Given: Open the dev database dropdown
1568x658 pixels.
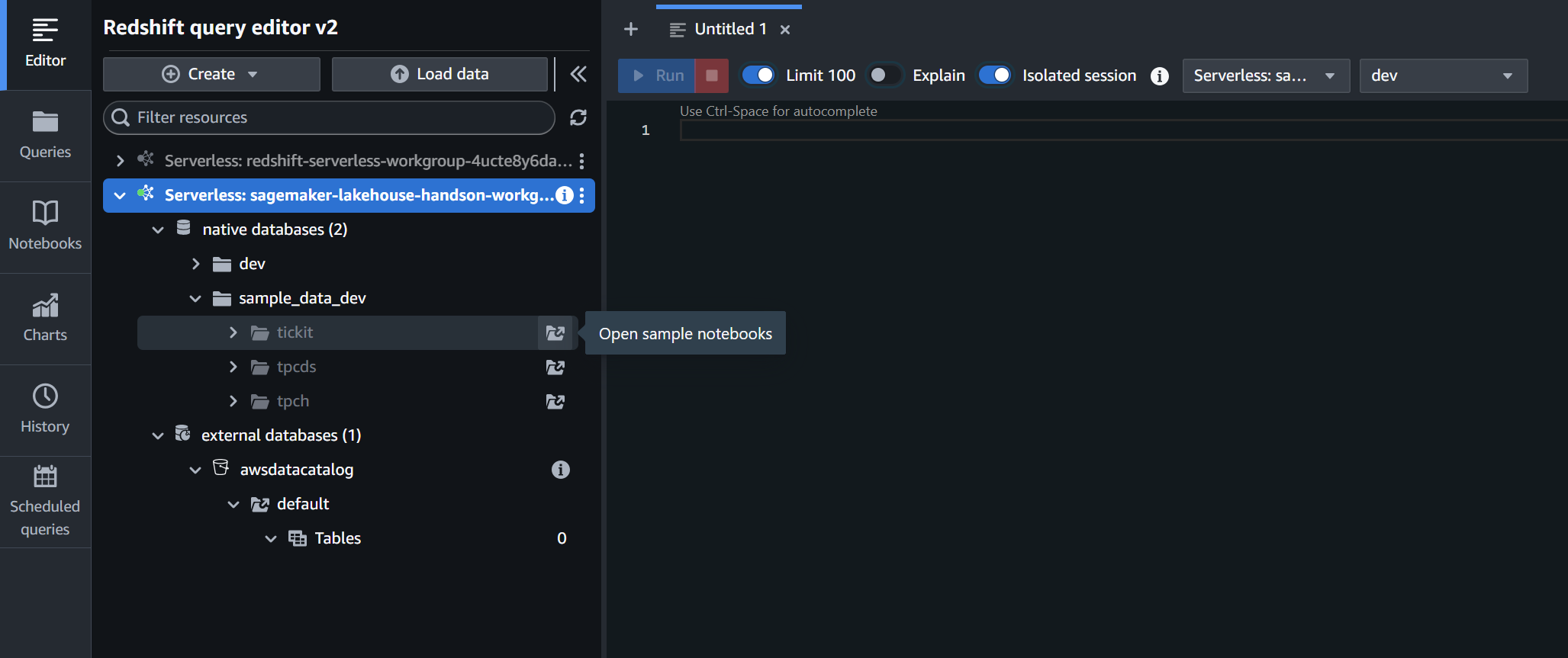Looking at the screenshot, I should 1443,75.
